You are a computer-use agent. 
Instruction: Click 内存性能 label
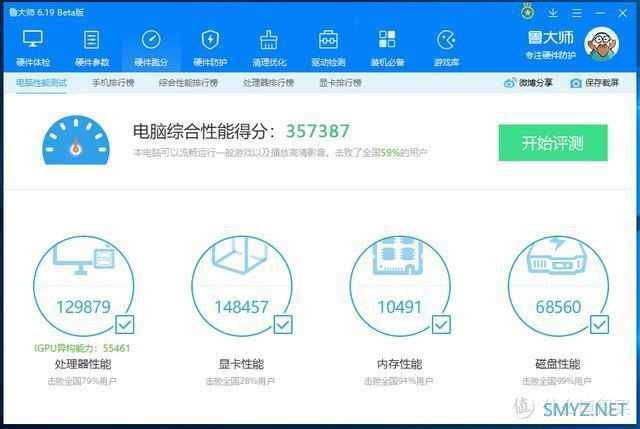[x=400, y=364]
